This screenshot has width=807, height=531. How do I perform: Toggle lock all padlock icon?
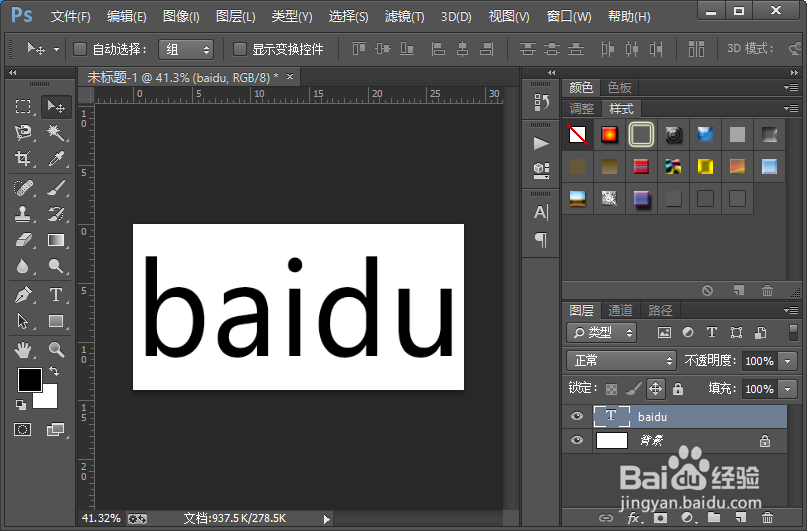(x=678, y=389)
